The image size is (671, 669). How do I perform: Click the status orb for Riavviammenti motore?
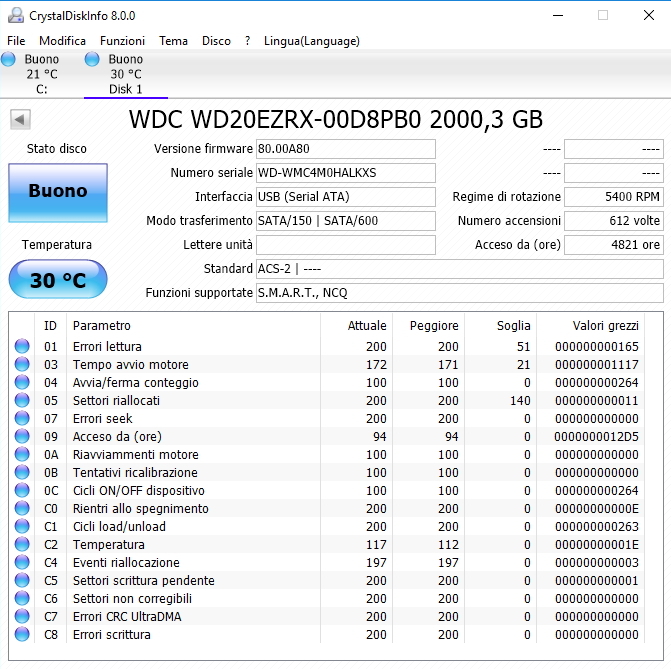coord(22,454)
